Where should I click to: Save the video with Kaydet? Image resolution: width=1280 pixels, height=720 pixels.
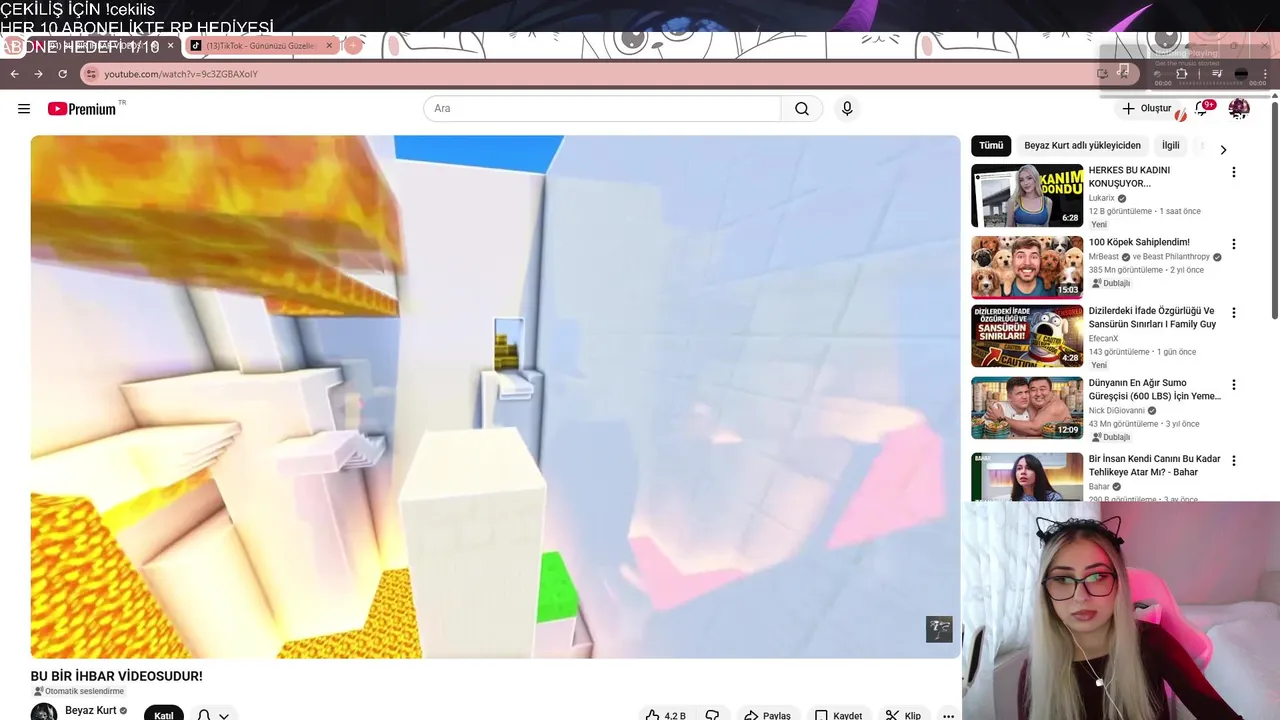pyautogui.click(x=838, y=715)
